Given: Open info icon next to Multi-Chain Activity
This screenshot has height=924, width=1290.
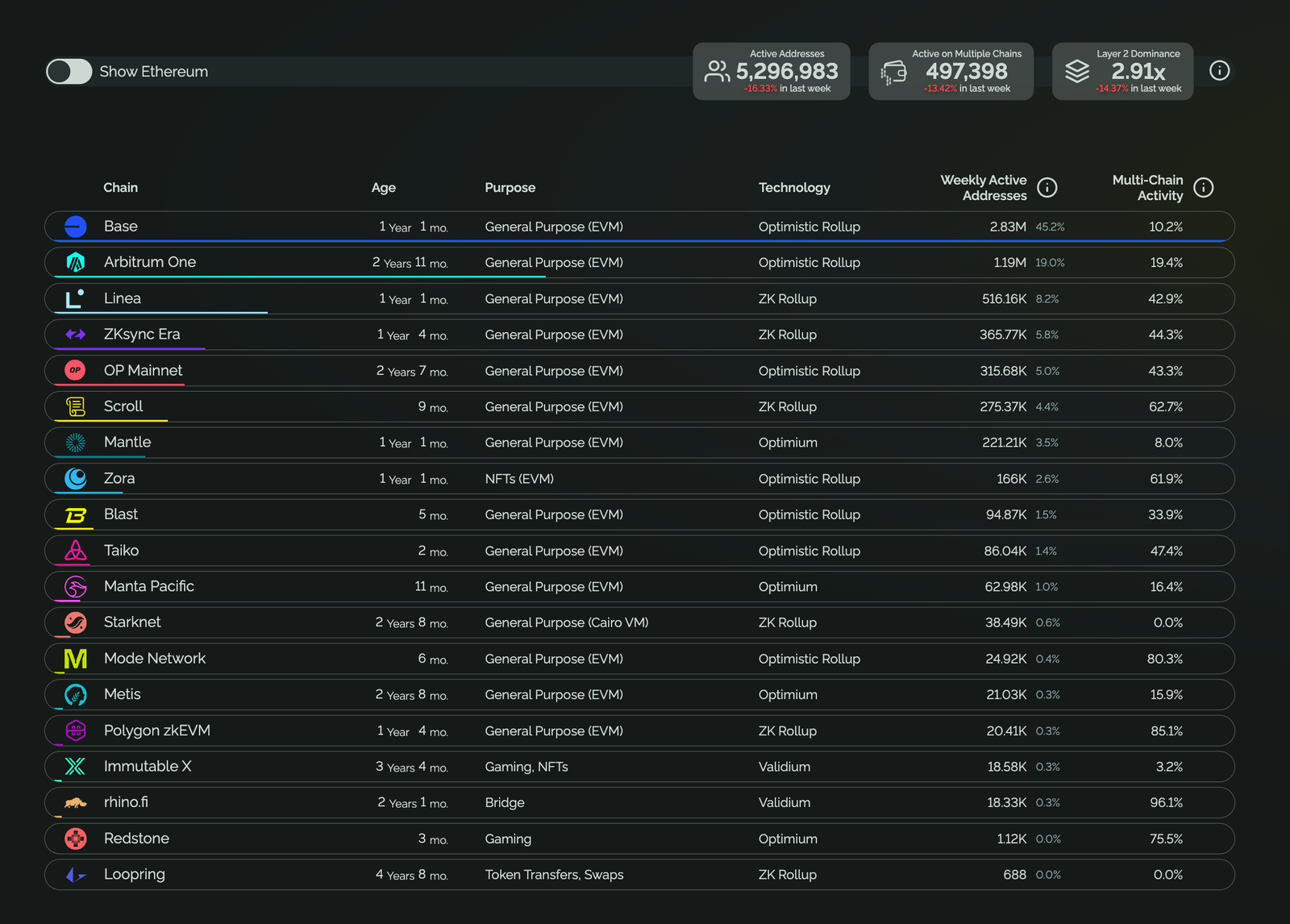Looking at the screenshot, I should click(1204, 187).
